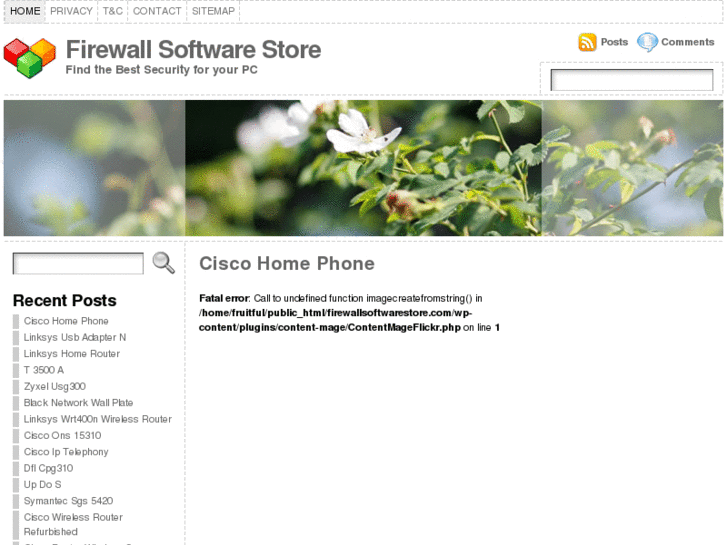Go to the HOME menu item
Screen dimensions: 727x545
point(25,11)
